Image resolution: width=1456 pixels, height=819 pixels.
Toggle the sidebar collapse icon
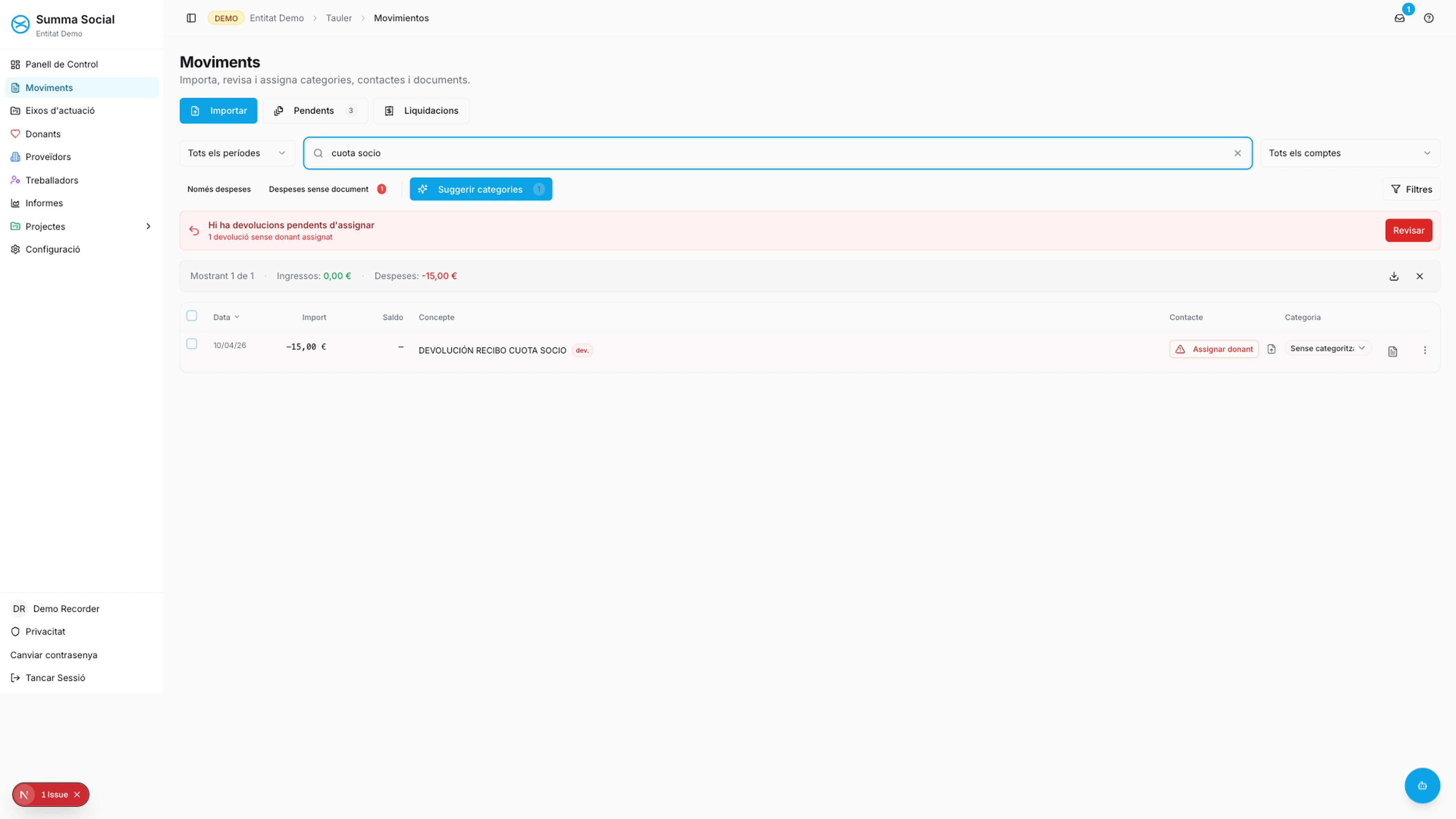tap(191, 18)
